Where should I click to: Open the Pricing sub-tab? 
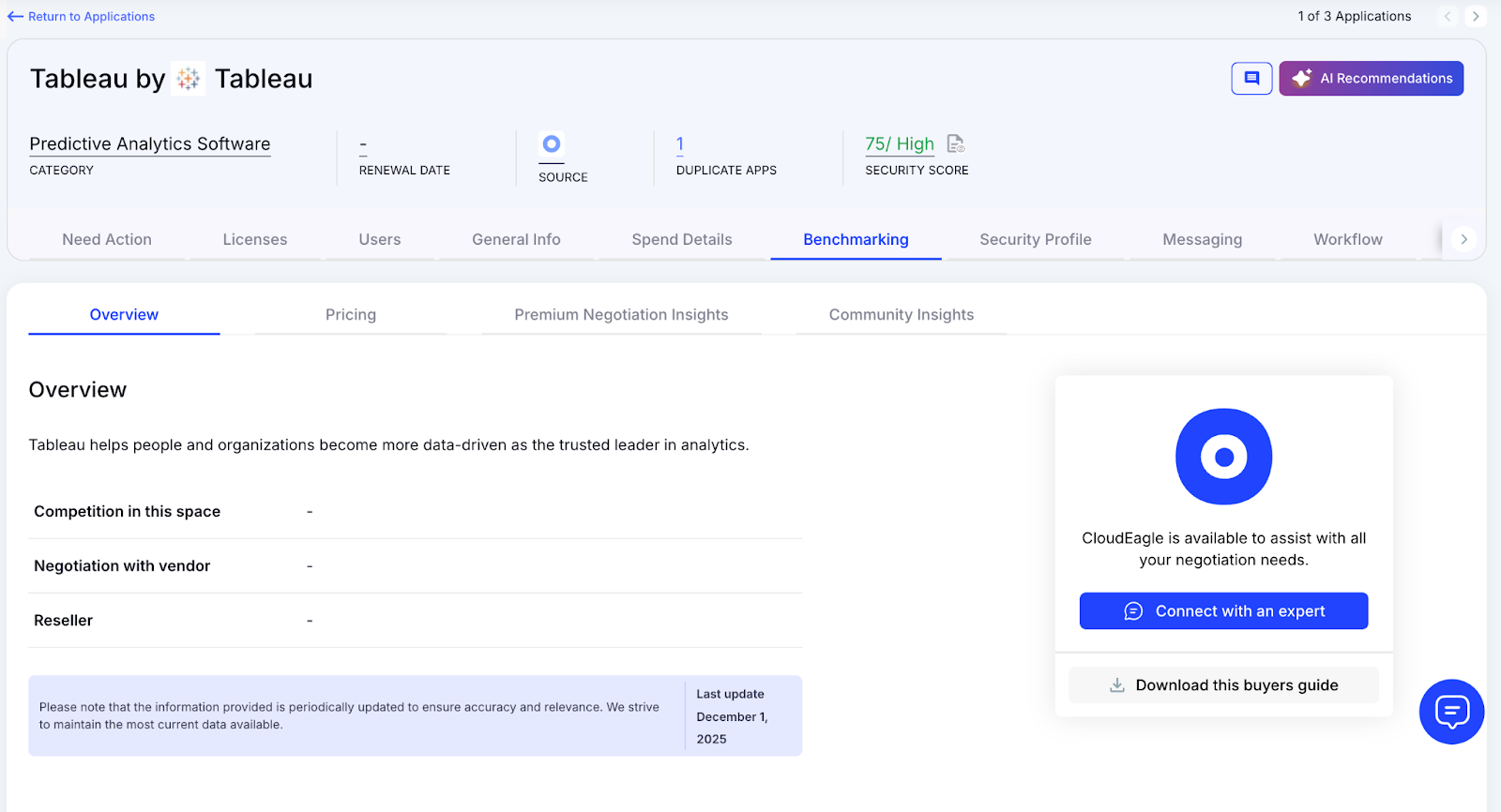tap(351, 315)
